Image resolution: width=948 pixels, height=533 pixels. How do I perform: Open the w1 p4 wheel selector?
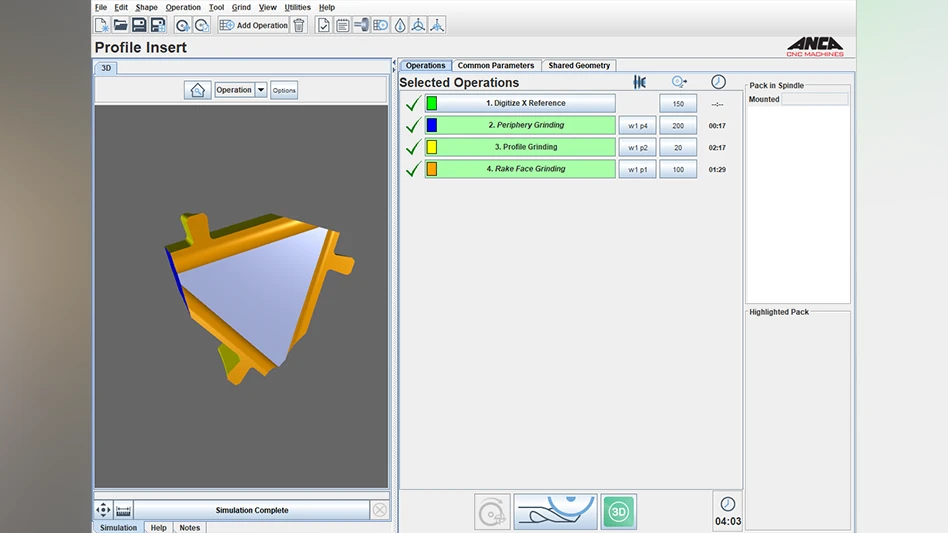coord(637,126)
